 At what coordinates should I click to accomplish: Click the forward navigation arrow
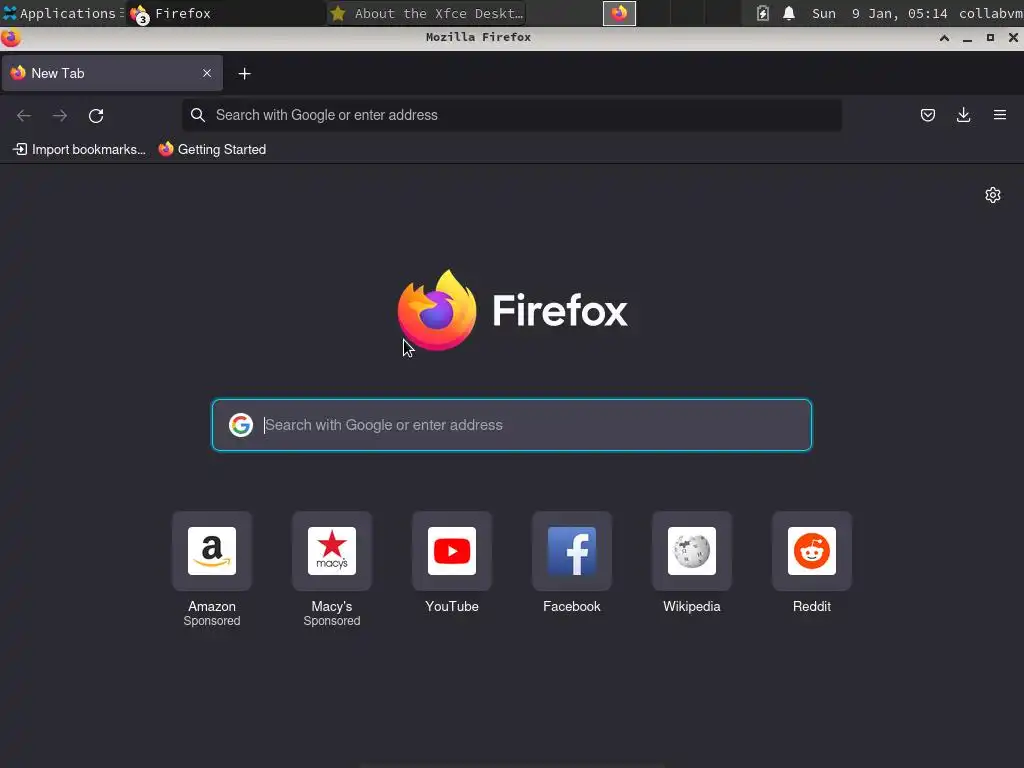[60, 116]
